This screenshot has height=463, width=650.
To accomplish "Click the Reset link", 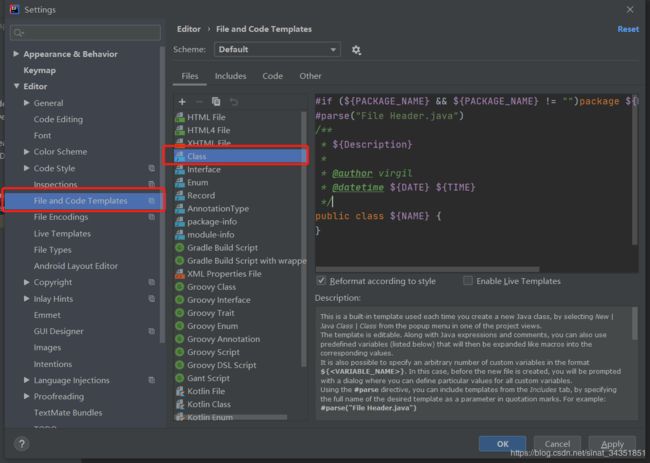I will coord(628,29).
